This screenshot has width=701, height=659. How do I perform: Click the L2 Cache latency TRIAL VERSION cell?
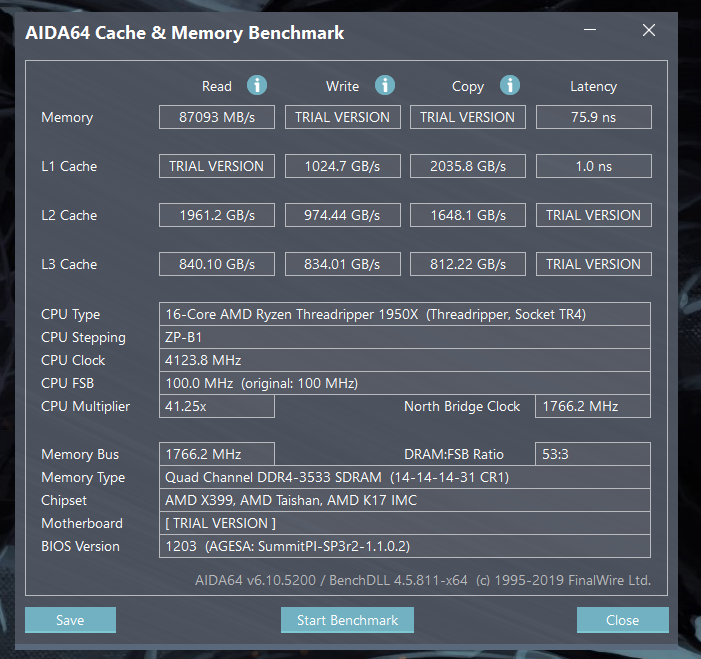[594, 215]
